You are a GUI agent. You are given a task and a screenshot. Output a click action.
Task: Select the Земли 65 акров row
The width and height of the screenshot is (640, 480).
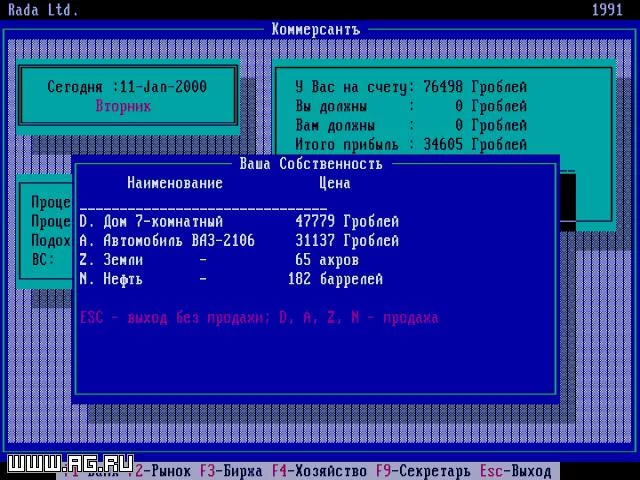pyautogui.click(x=219, y=260)
